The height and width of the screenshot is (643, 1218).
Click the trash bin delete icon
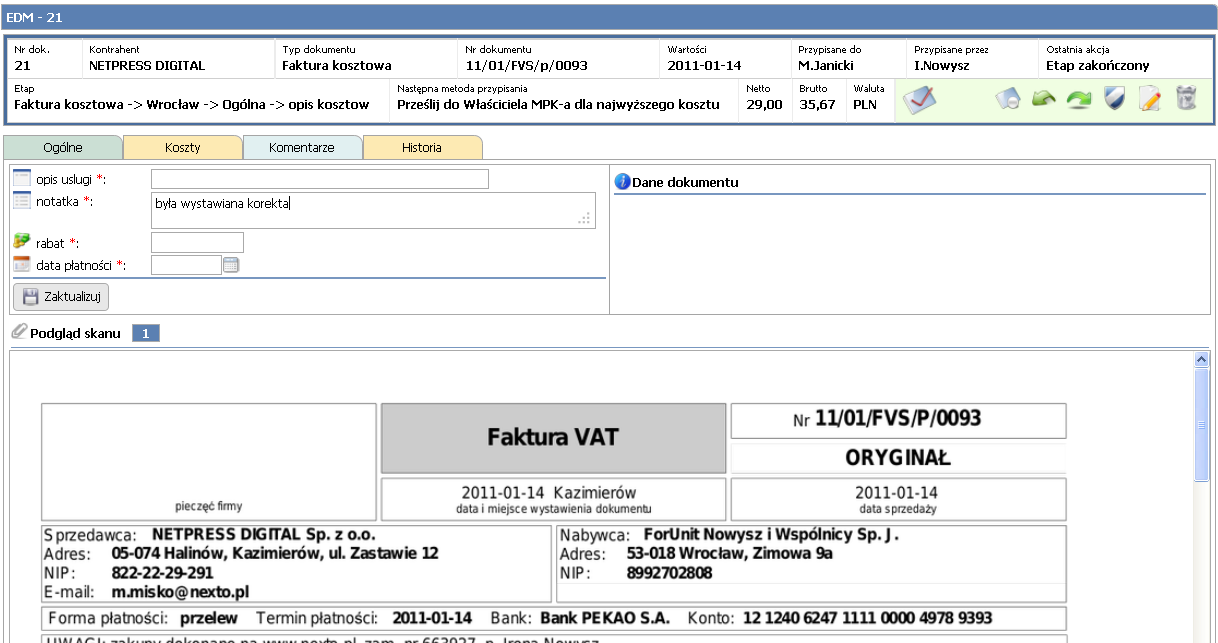point(1185,98)
